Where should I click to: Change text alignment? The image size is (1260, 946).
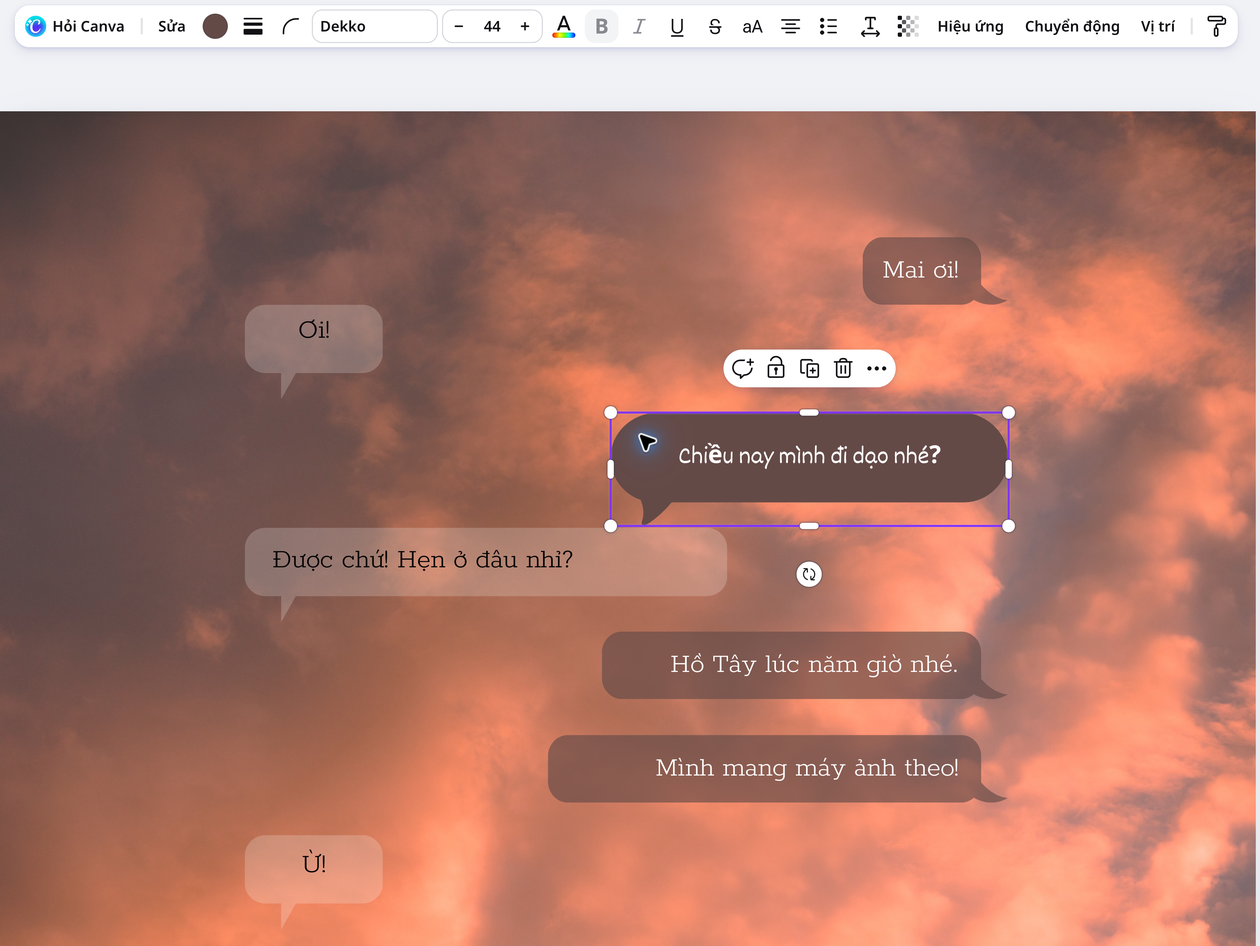click(x=790, y=26)
